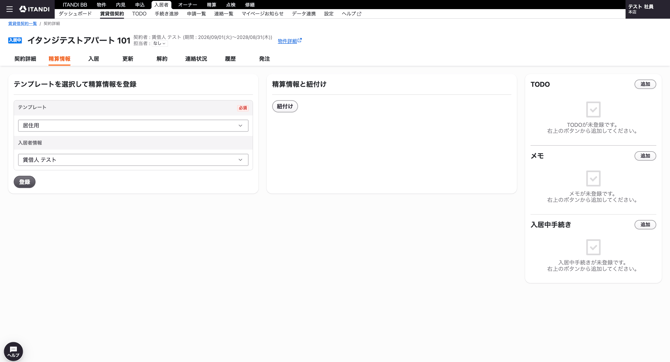
Task: Switch to the 発注 tab
Action: point(264,59)
